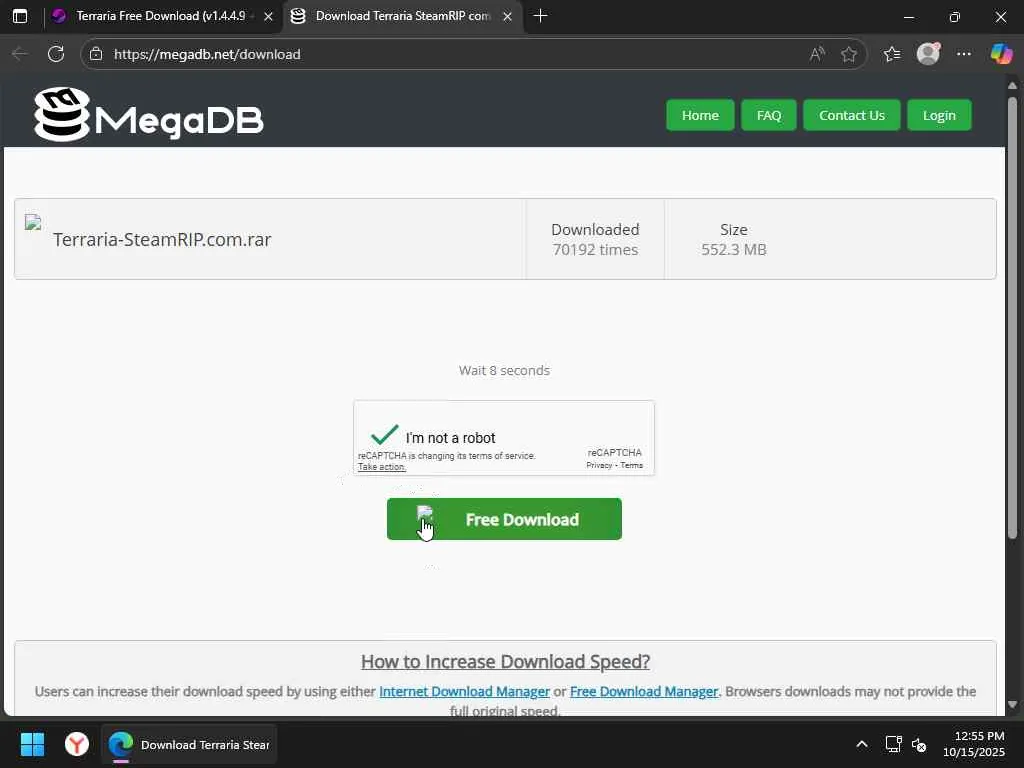Click the Downloaded 70192 times text
This screenshot has height=768, width=1024.
pyautogui.click(x=595, y=240)
